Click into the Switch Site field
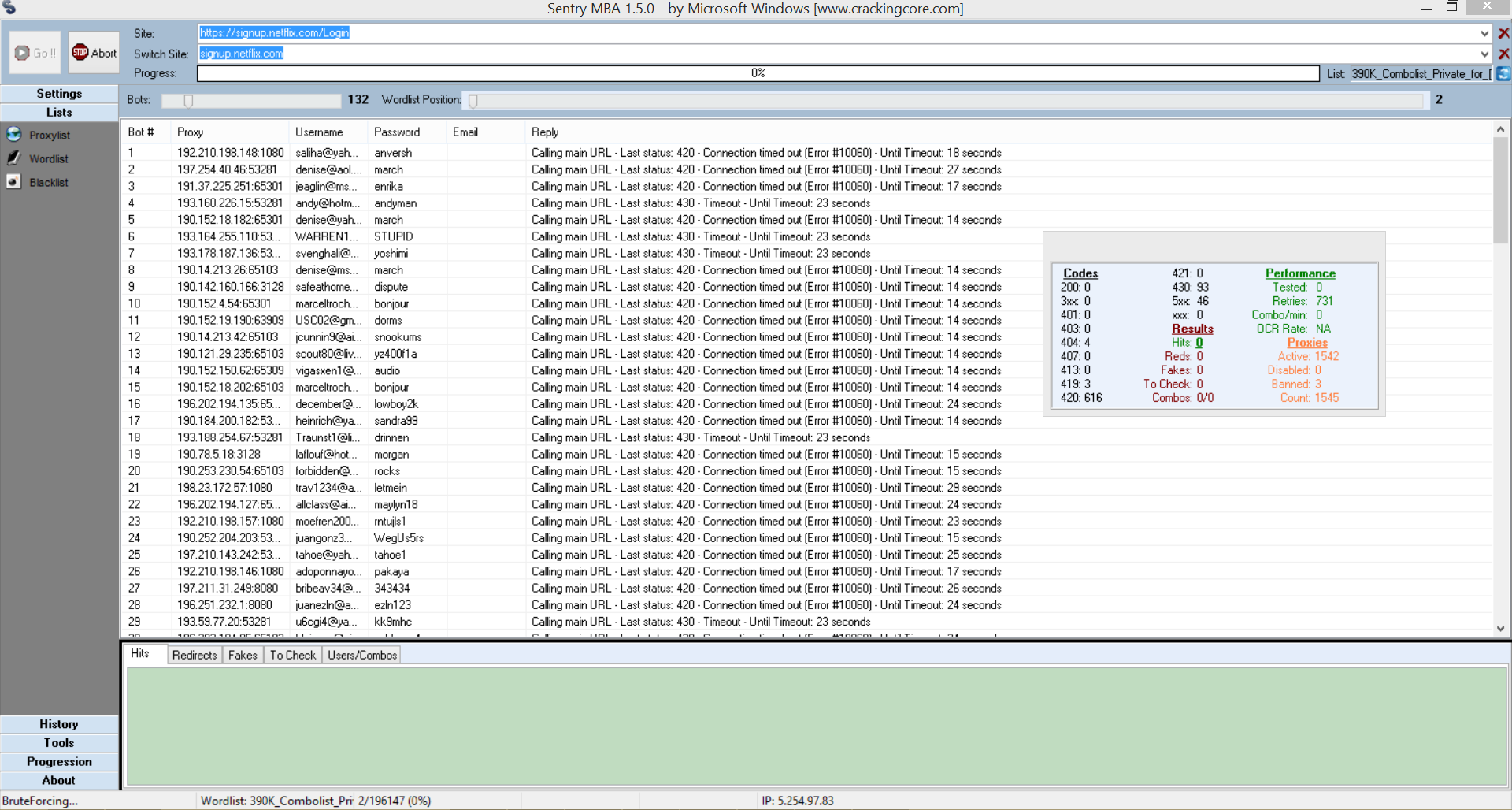The width and height of the screenshot is (1512, 810). tap(837, 54)
